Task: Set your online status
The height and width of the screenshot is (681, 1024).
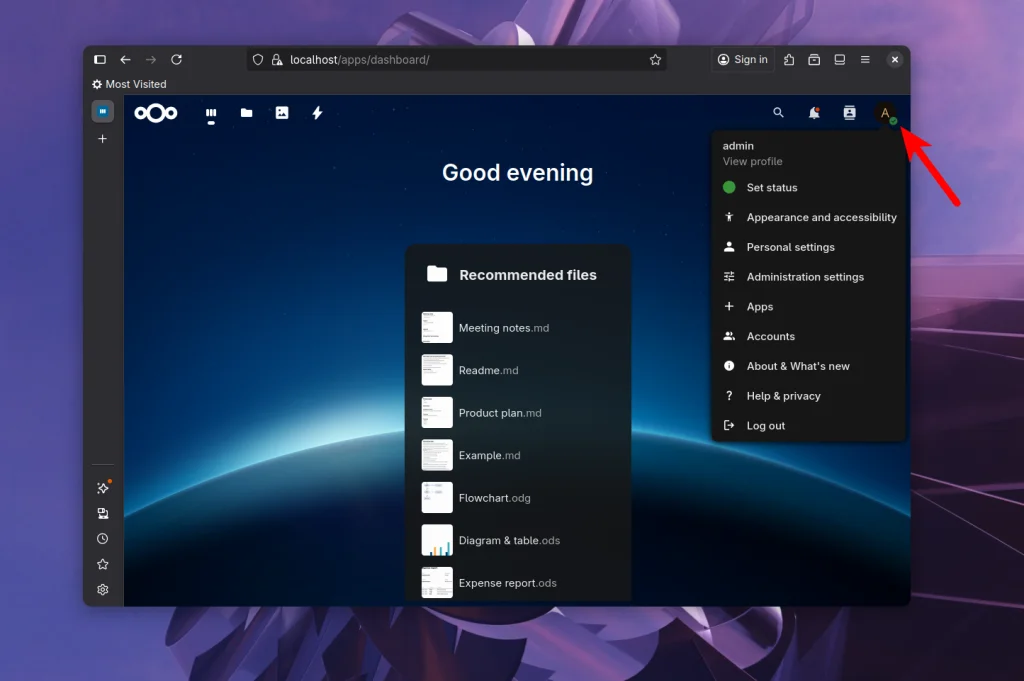Action: tap(770, 187)
